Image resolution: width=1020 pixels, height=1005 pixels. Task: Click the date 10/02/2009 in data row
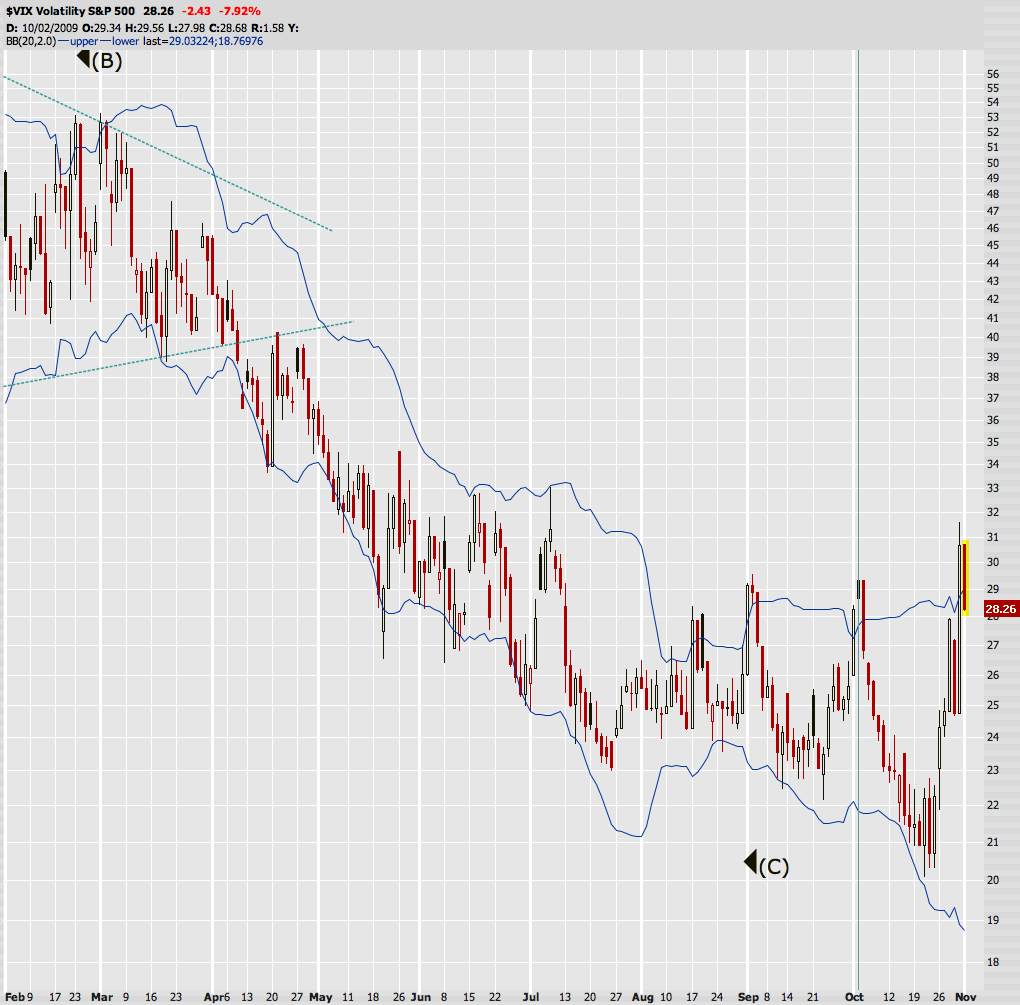coord(49,28)
